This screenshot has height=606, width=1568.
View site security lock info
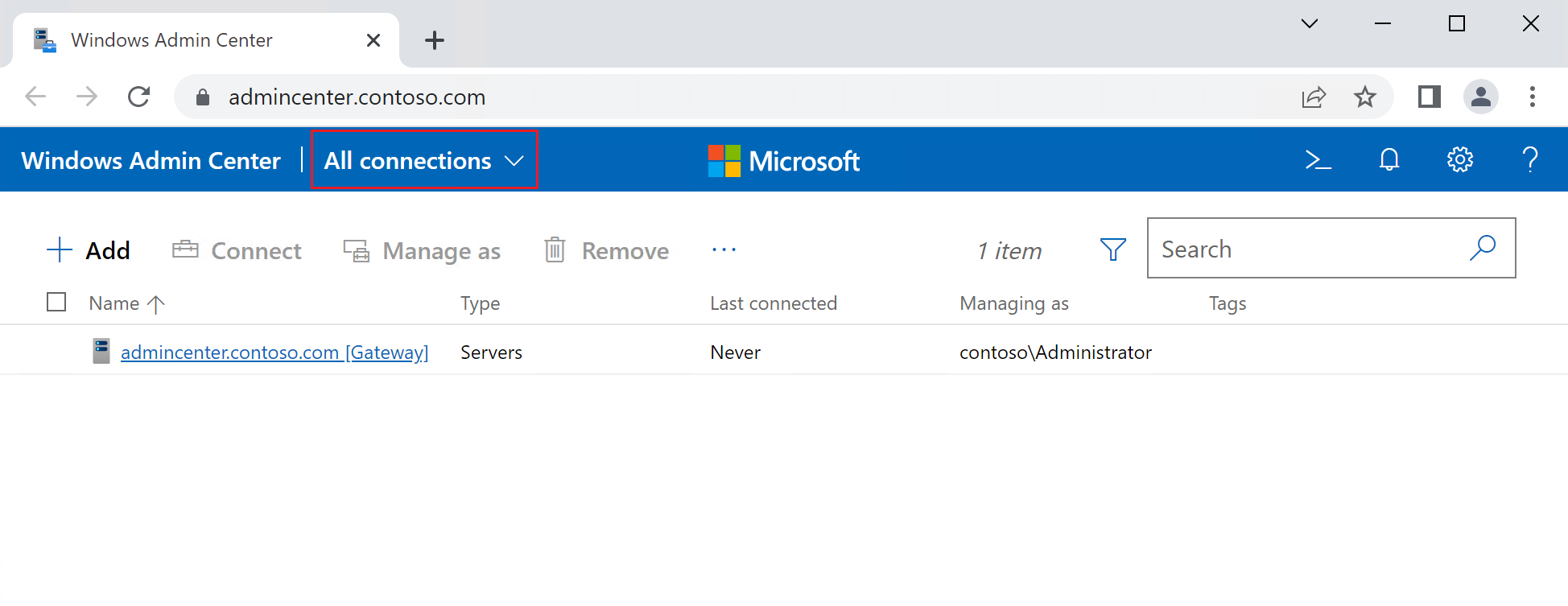tap(203, 97)
